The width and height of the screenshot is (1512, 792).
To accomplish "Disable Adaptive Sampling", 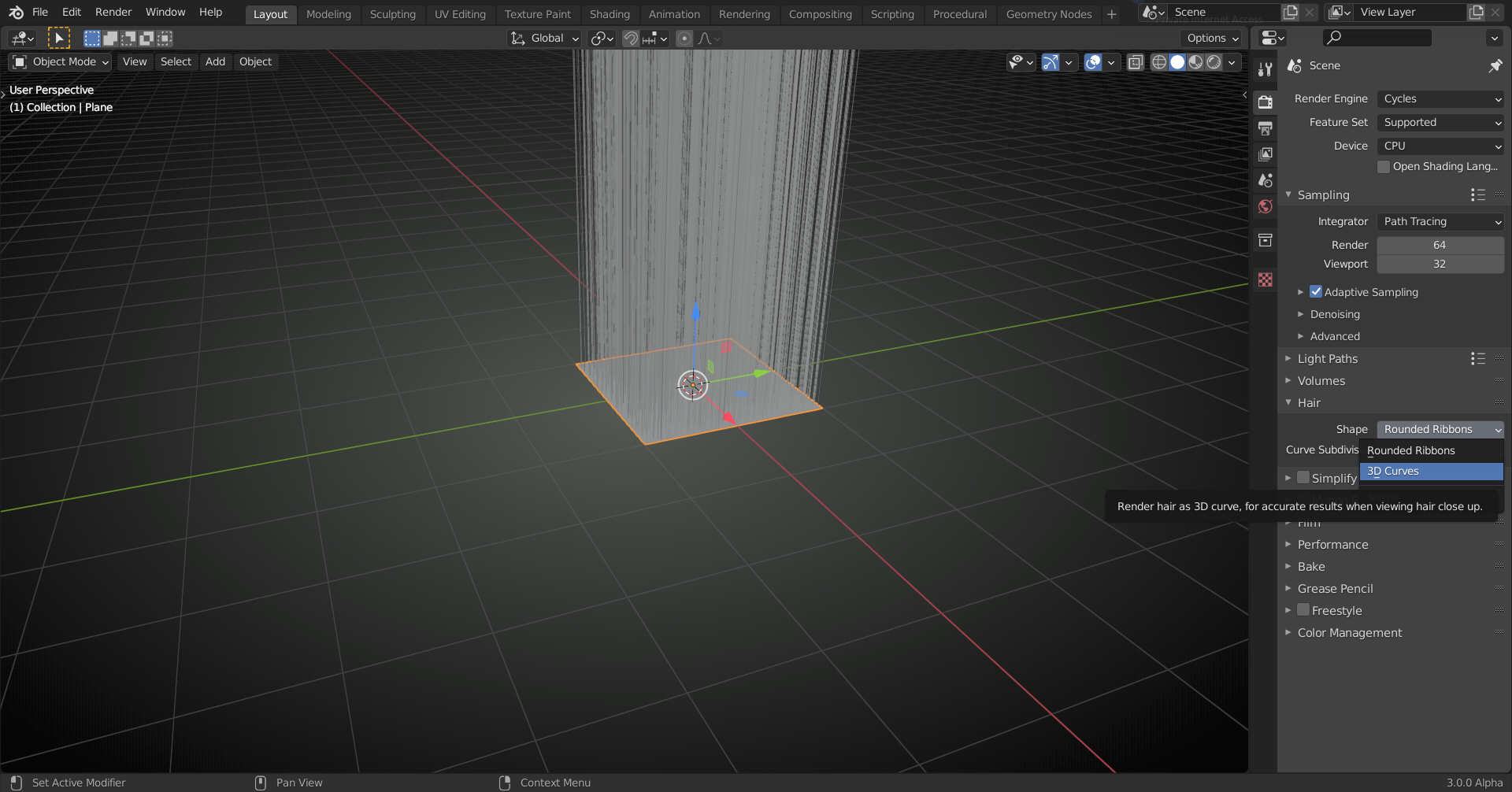I will (1316, 291).
